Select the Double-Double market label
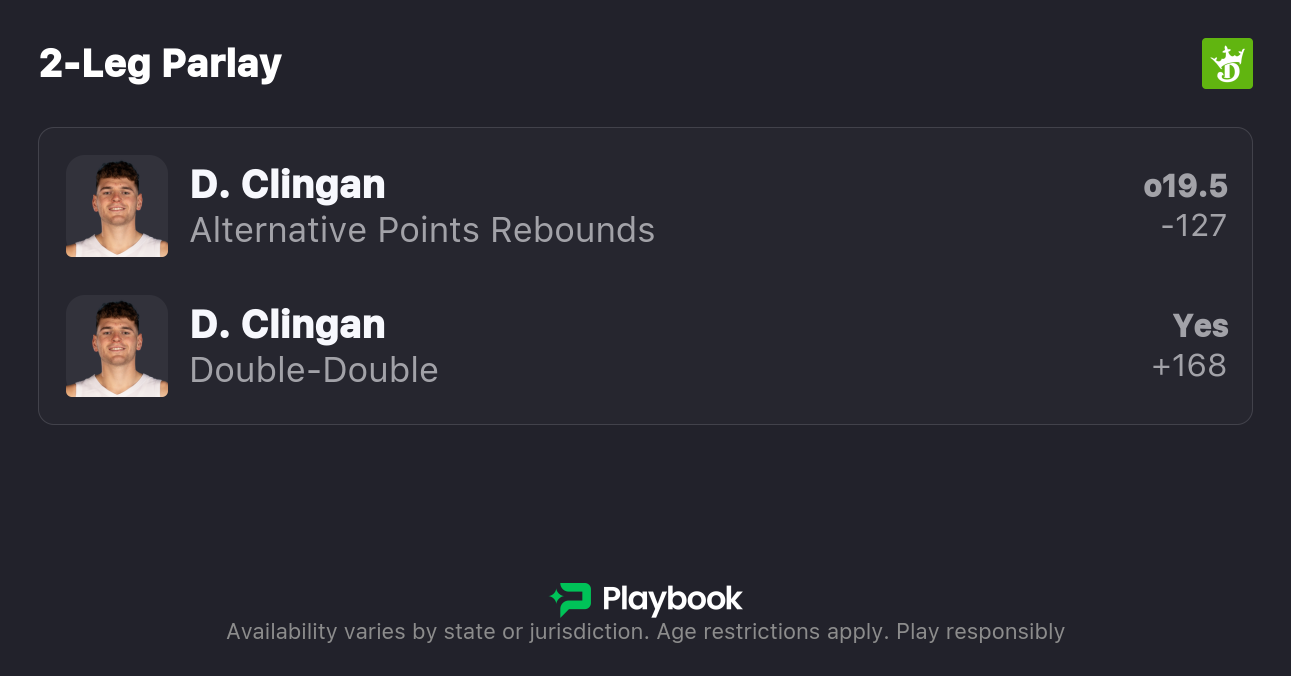 tap(314, 370)
